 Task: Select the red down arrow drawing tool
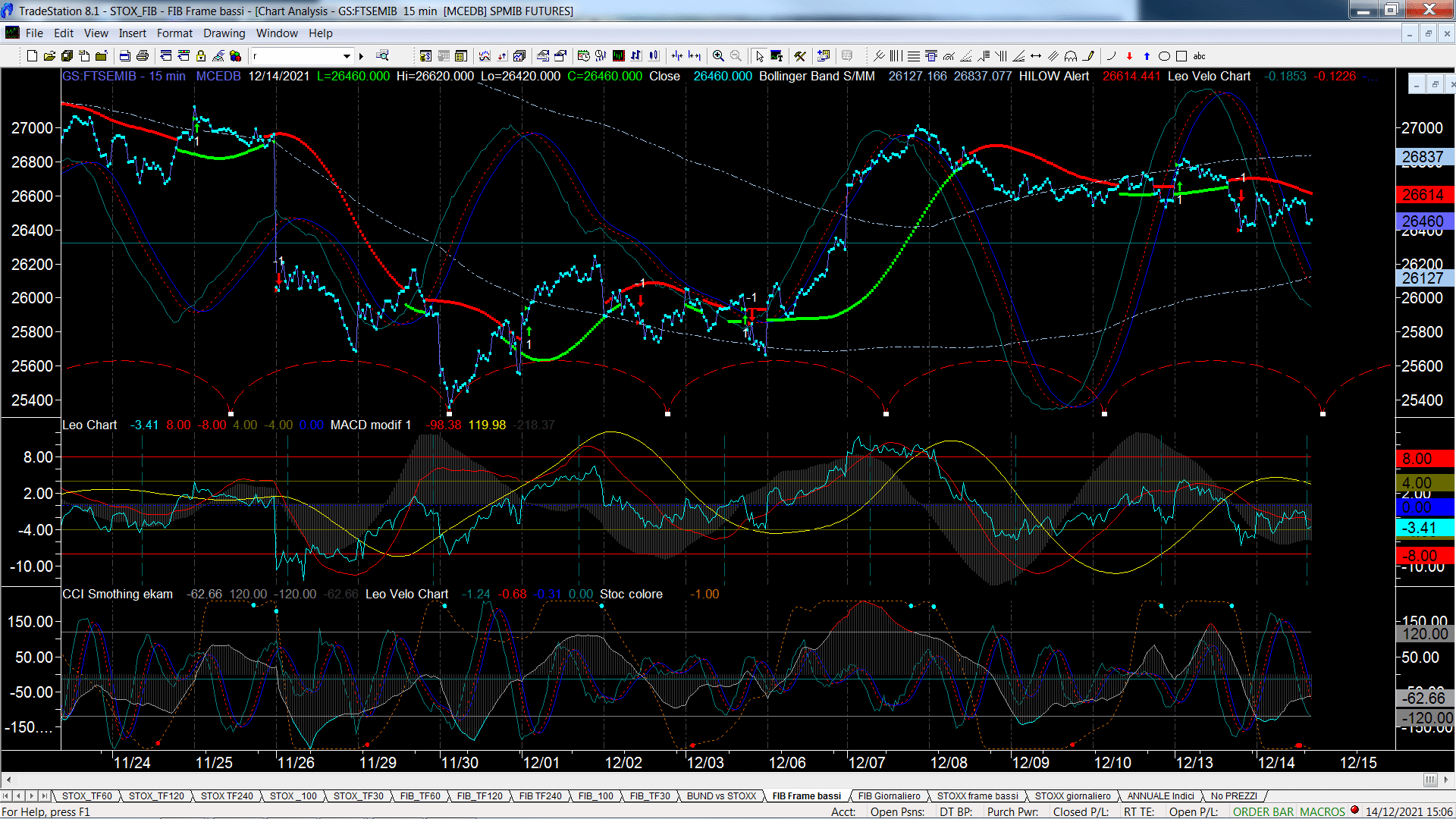pyautogui.click(x=1129, y=56)
